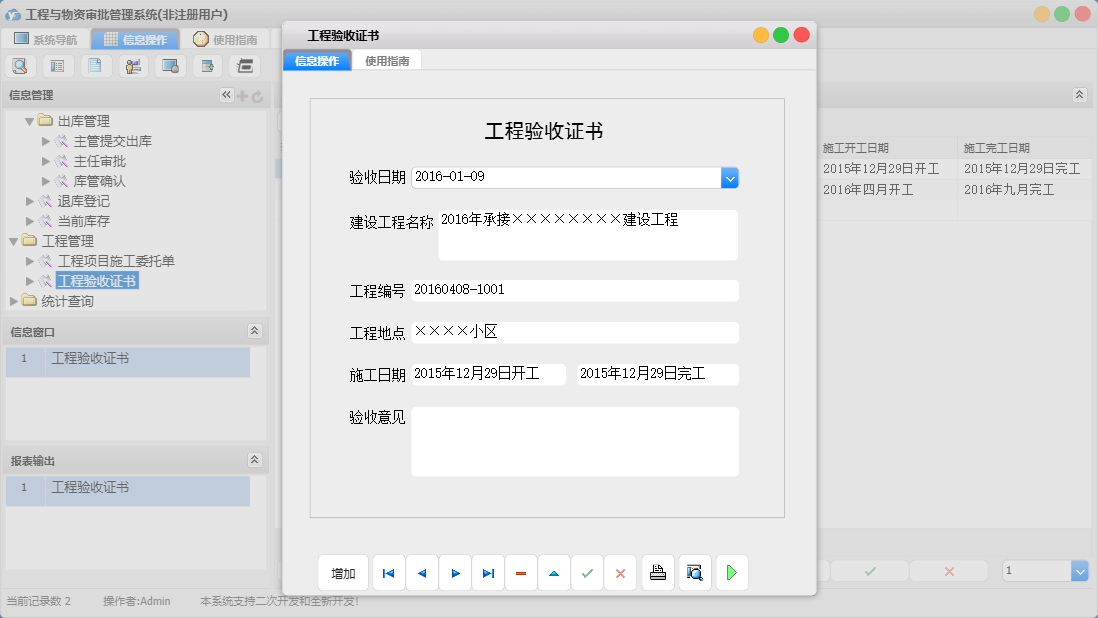The width and height of the screenshot is (1098, 618).
Task: Jump to last record with the end arrow
Action: tap(488, 572)
